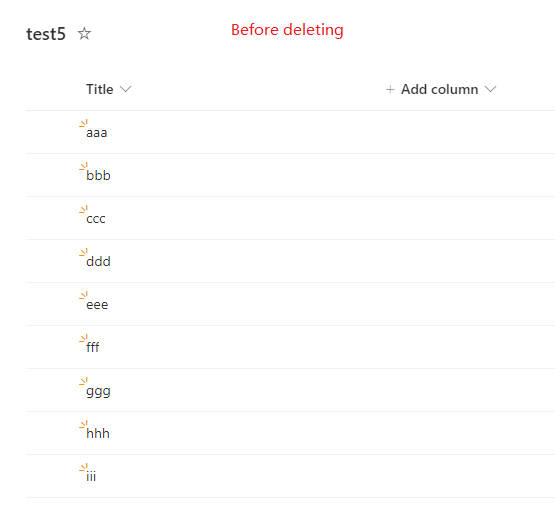Screen dimensions: 555x513
Task: Click the new-item glimmer icon beside iii
Action: point(83,467)
